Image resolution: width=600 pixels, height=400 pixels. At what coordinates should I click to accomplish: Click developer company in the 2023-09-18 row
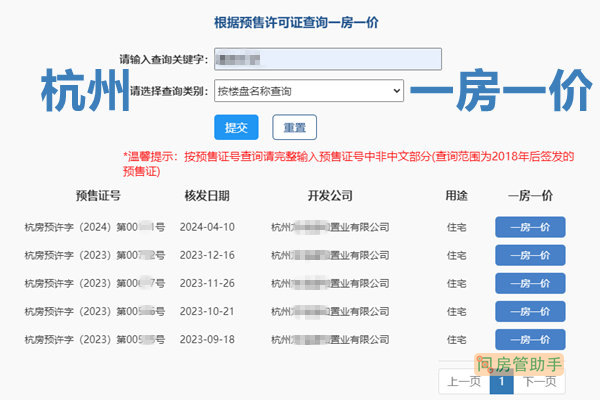point(330,340)
